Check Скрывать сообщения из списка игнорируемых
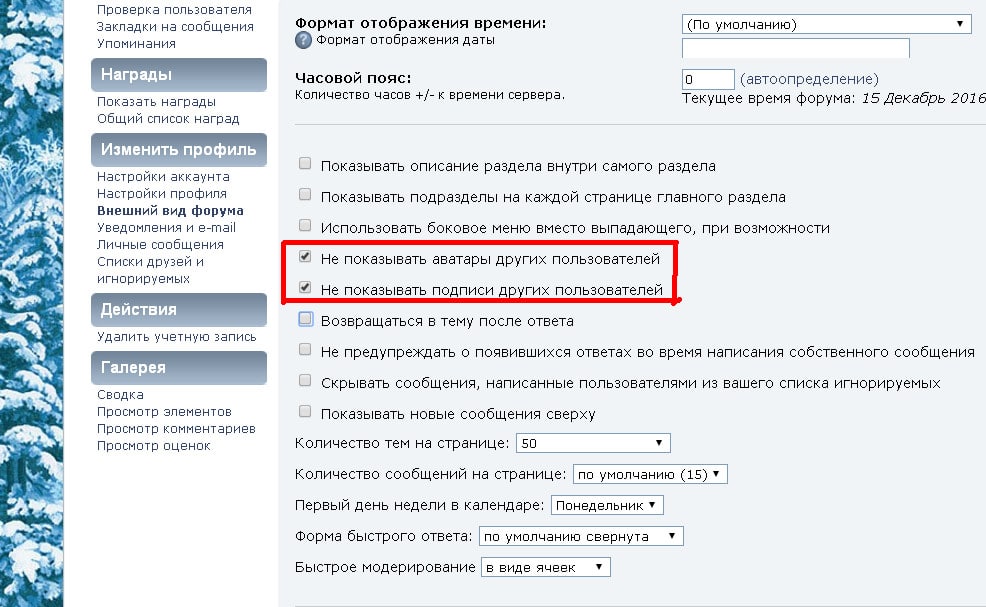This screenshot has width=986, height=607. pos(305,380)
